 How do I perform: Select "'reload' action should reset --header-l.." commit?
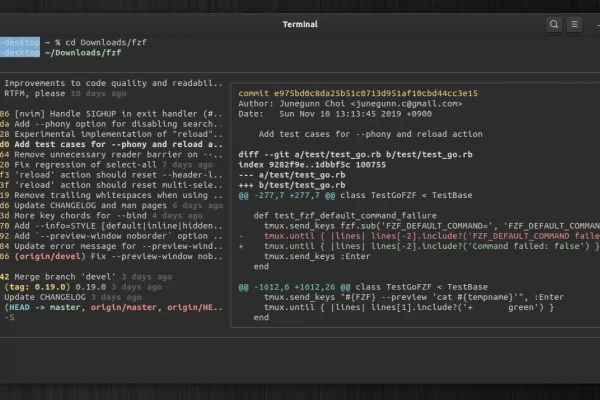pyautogui.click(x=111, y=175)
